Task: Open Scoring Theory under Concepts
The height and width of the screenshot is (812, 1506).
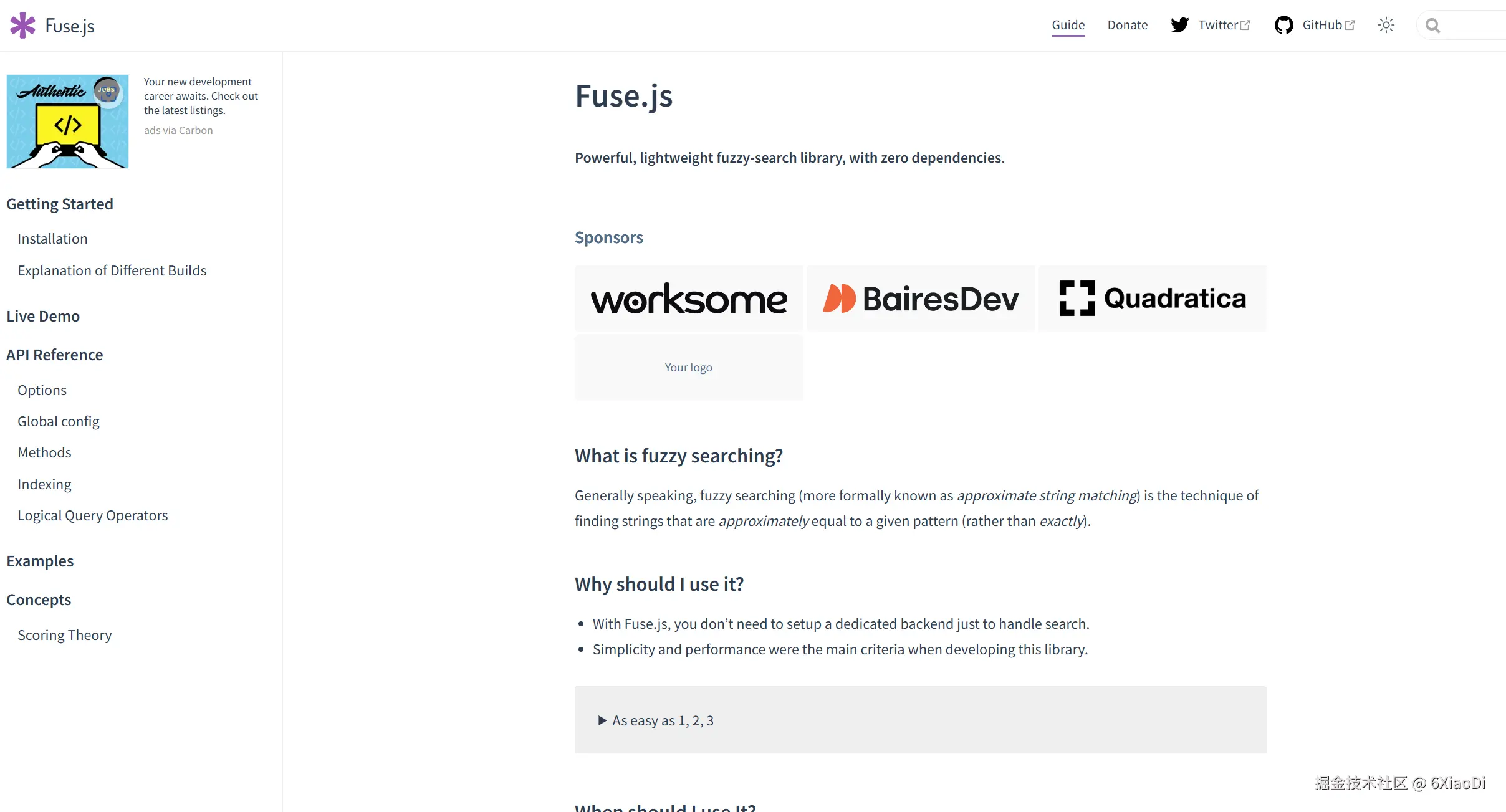Action: tap(64, 635)
